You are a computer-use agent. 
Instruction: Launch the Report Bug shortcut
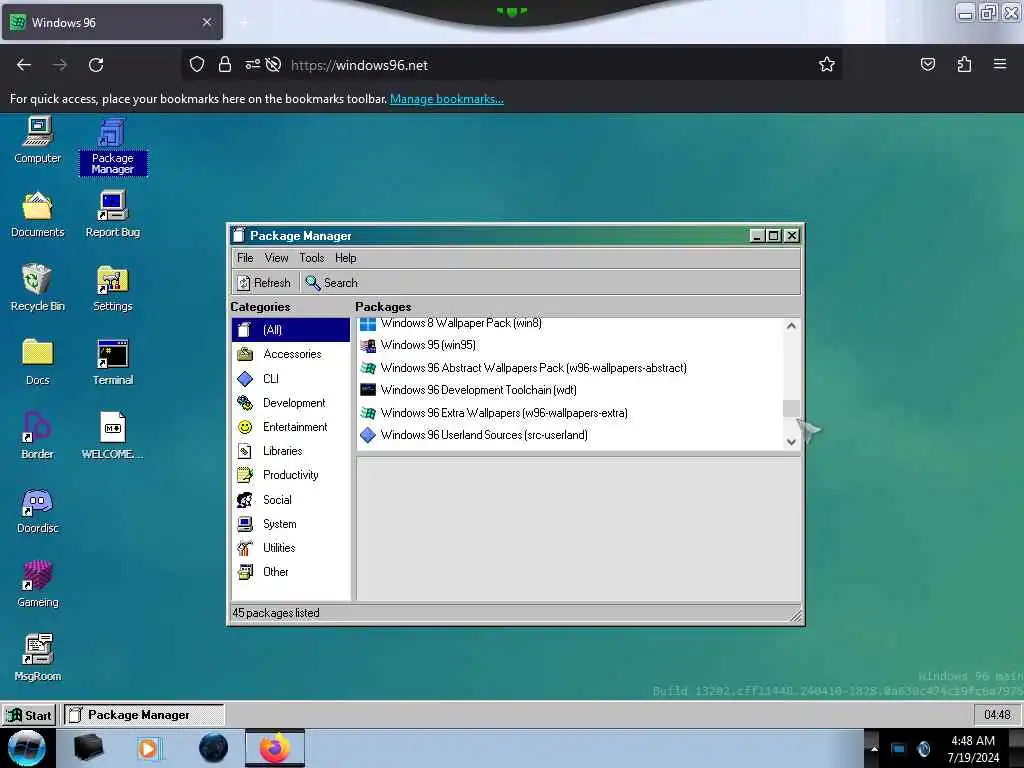click(112, 214)
